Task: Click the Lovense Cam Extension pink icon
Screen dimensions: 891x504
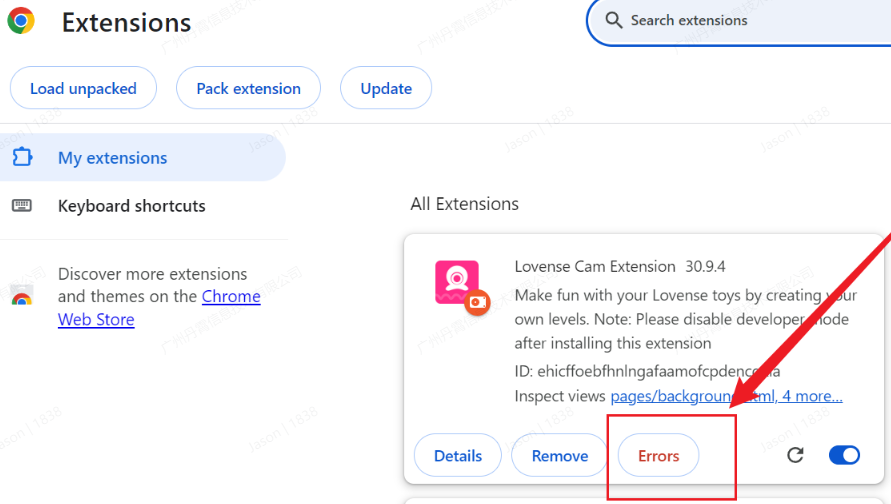Action: (x=457, y=282)
